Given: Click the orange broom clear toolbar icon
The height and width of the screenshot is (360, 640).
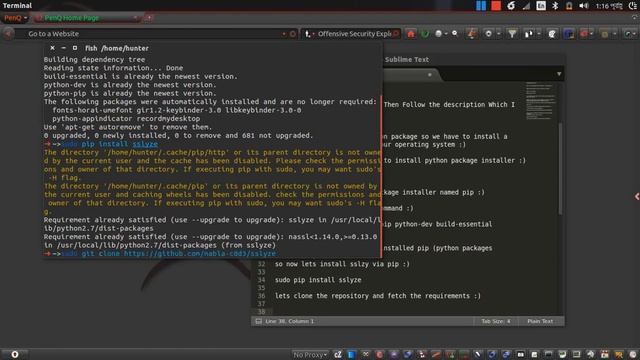Looking at the screenshot, I should pyautogui.click(x=471, y=34).
